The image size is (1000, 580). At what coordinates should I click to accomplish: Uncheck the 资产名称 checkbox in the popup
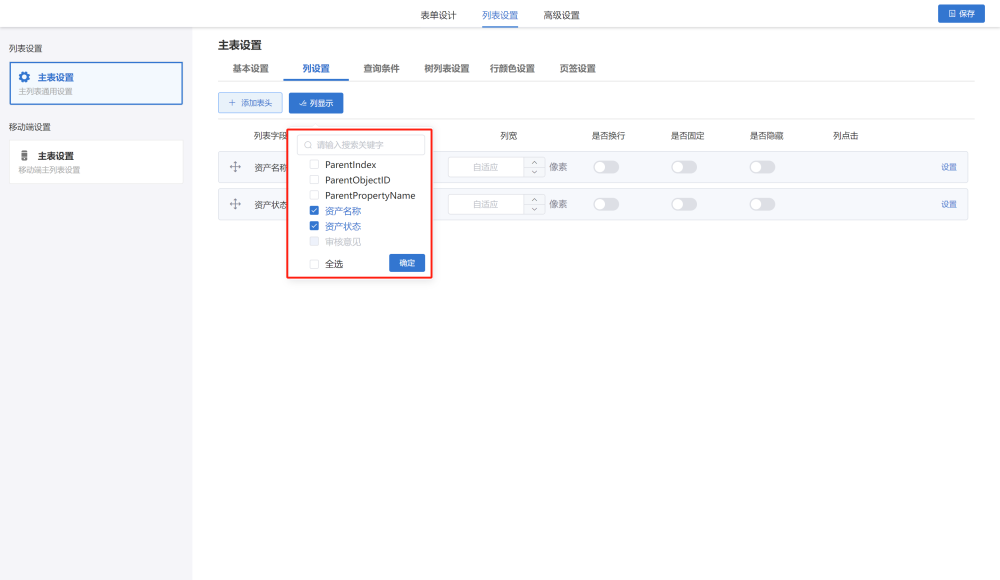(x=314, y=211)
